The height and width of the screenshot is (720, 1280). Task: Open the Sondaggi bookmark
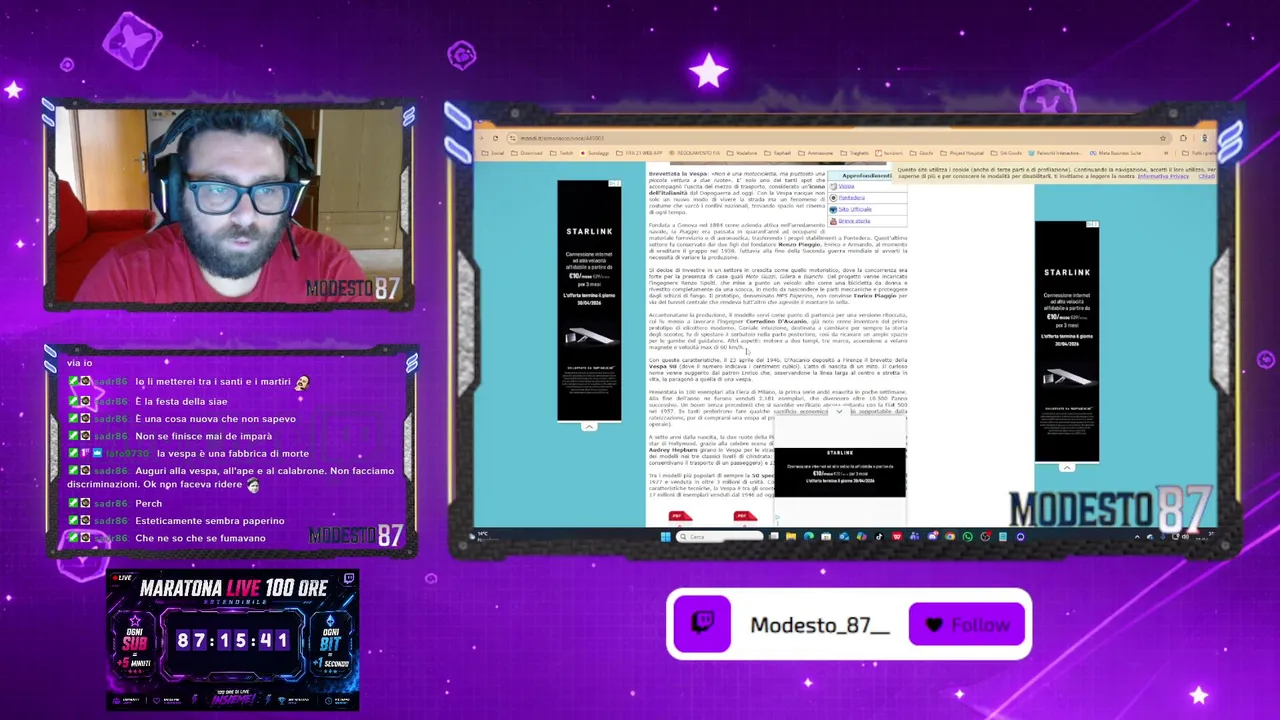point(595,153)
